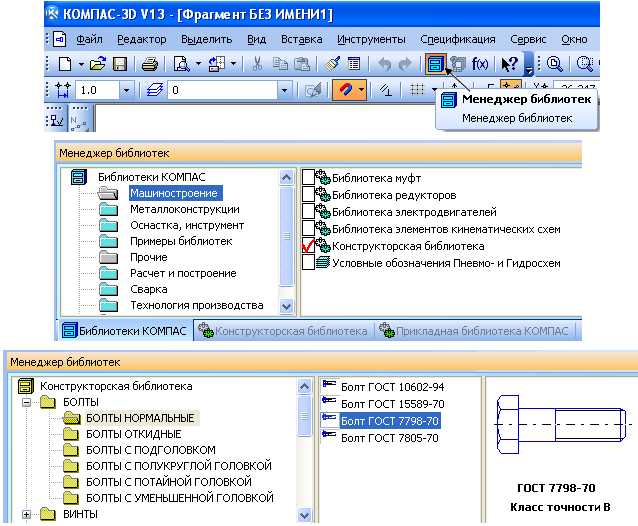The height and width of the screenshot is (526, 638).
Task: Select Болт ГОСТ 7805-70 item
Action: [389, 438]
